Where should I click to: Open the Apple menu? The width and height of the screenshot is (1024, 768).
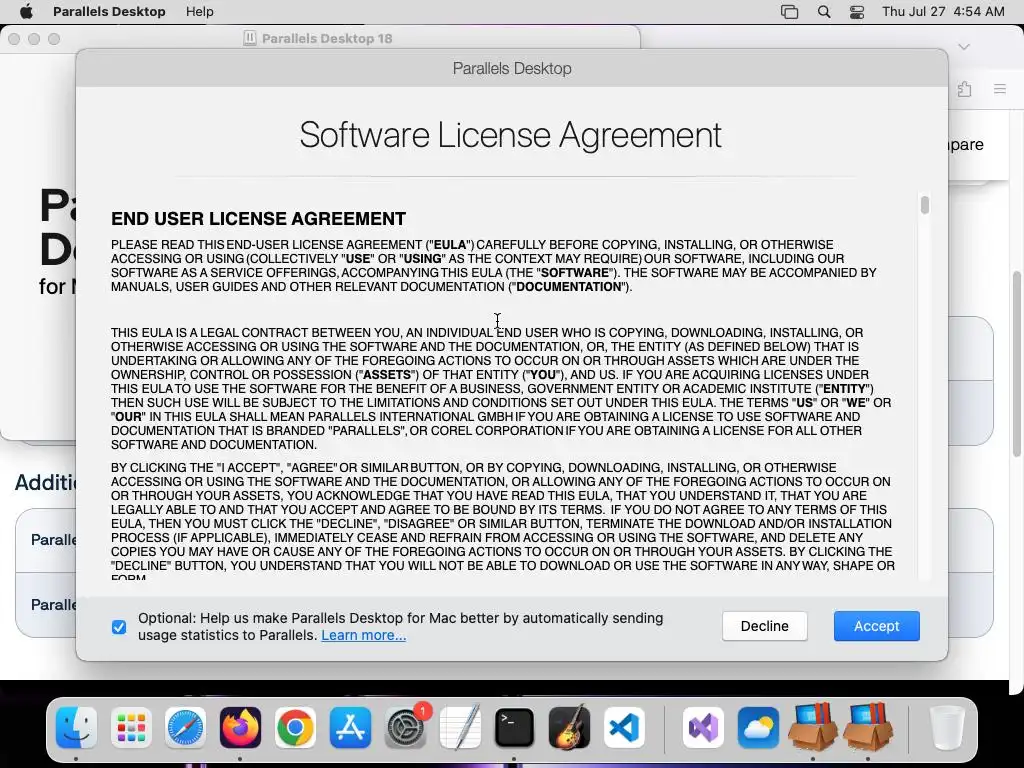click(x=26, y=11)
